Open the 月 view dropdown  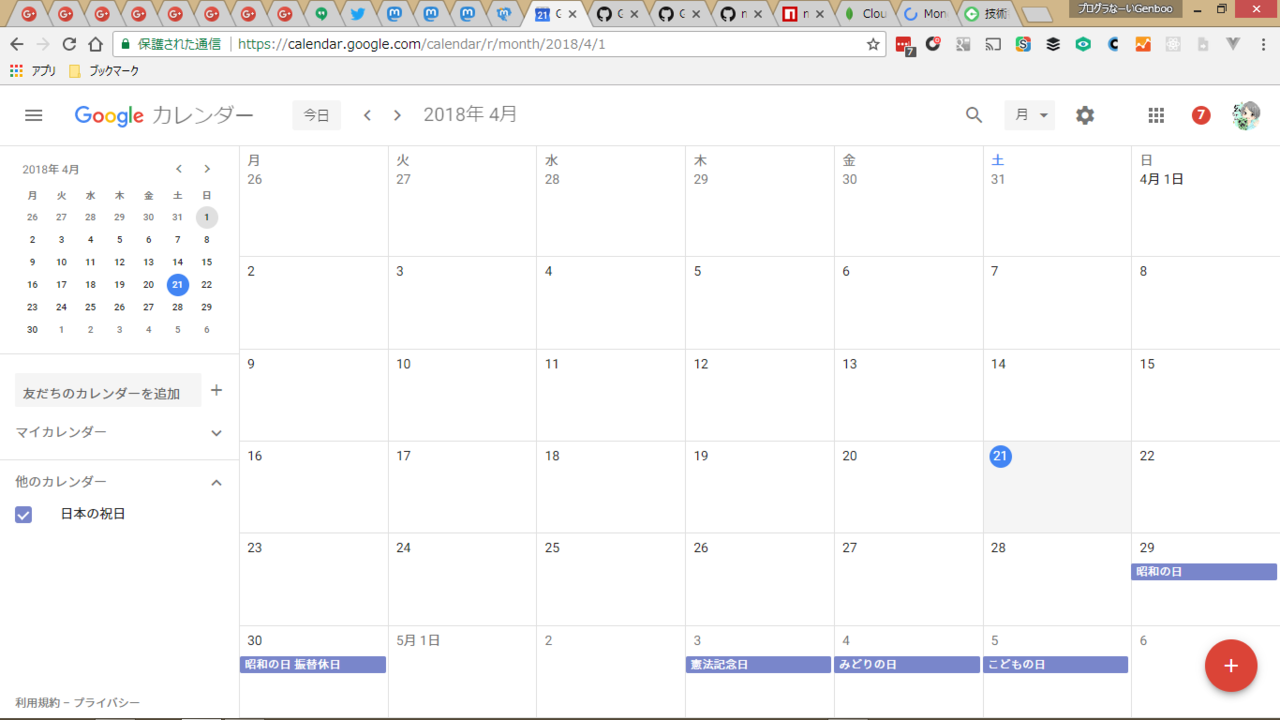1029,115
